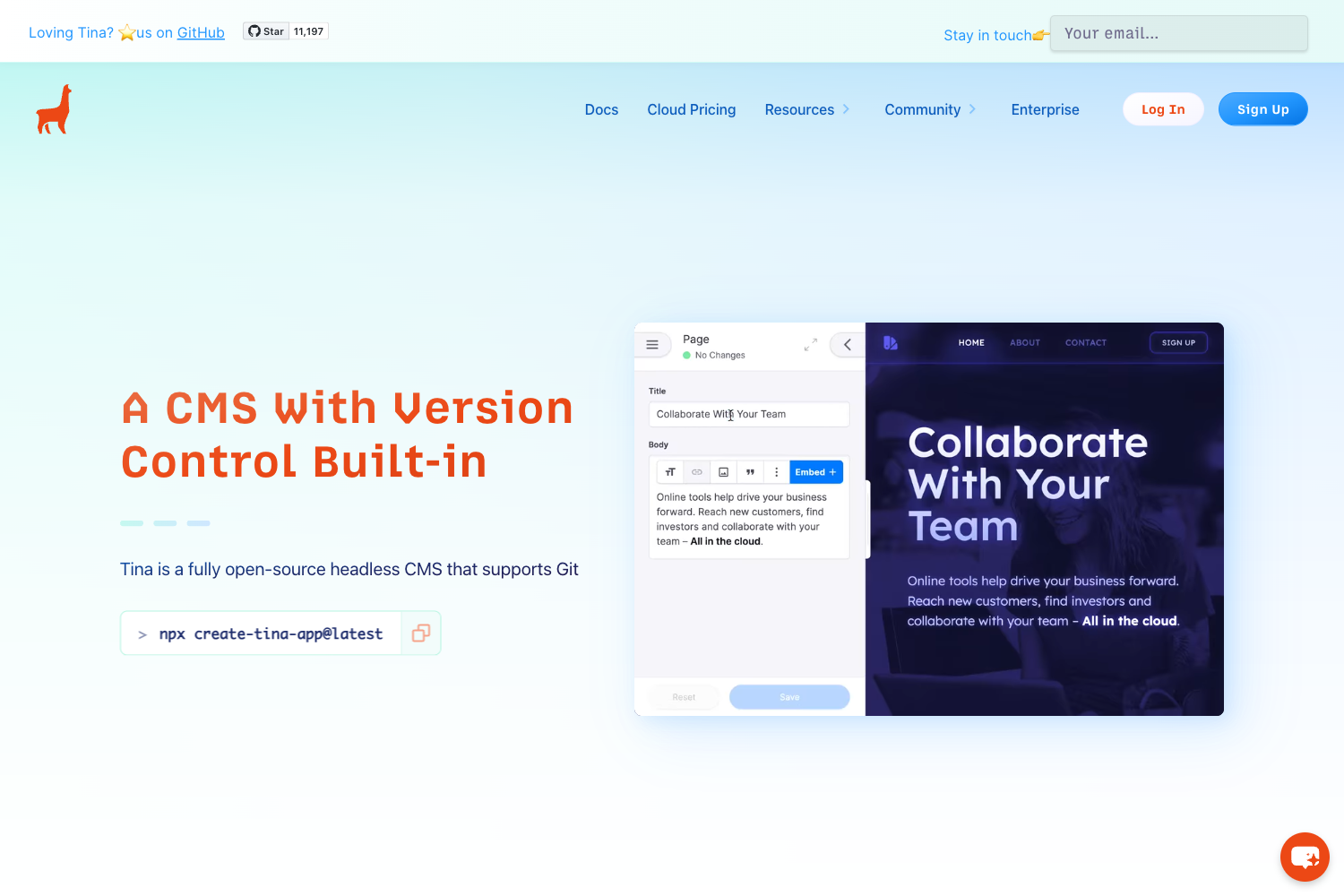Open the editor hamburger menu
Image resolution: width=1344 pixels, height=896 pixels.
tap(653, 344)
